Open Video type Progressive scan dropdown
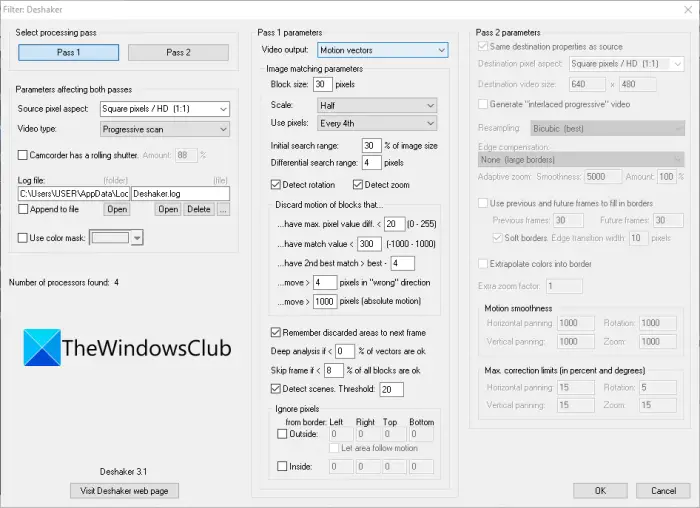Viewport: 700px width, 508px height. click(165, 129)
